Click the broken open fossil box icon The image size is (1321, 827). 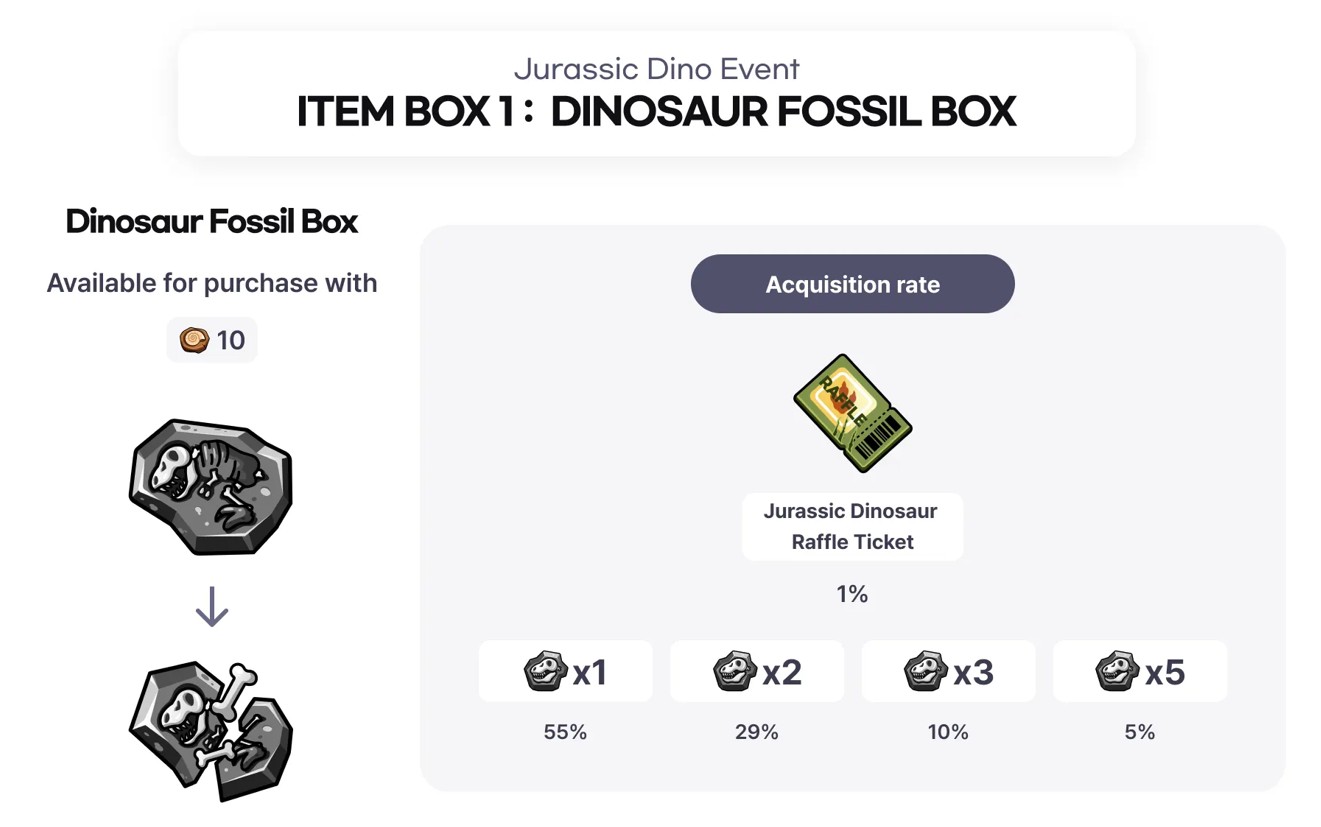(211, 731)
